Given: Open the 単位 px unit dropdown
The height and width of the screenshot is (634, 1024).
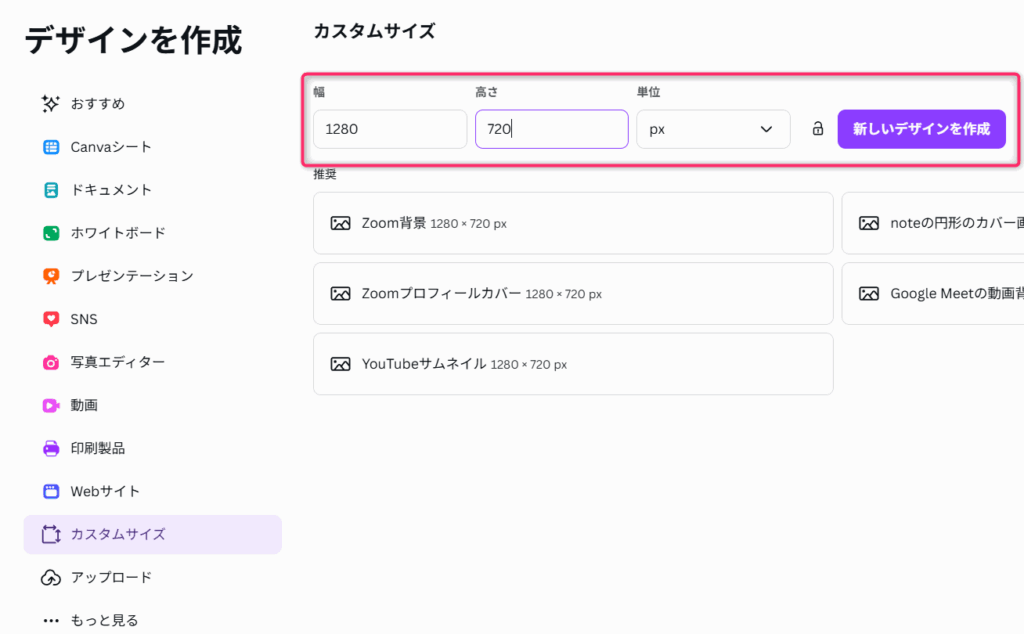Looking at the screenshot, I should 712,129.
